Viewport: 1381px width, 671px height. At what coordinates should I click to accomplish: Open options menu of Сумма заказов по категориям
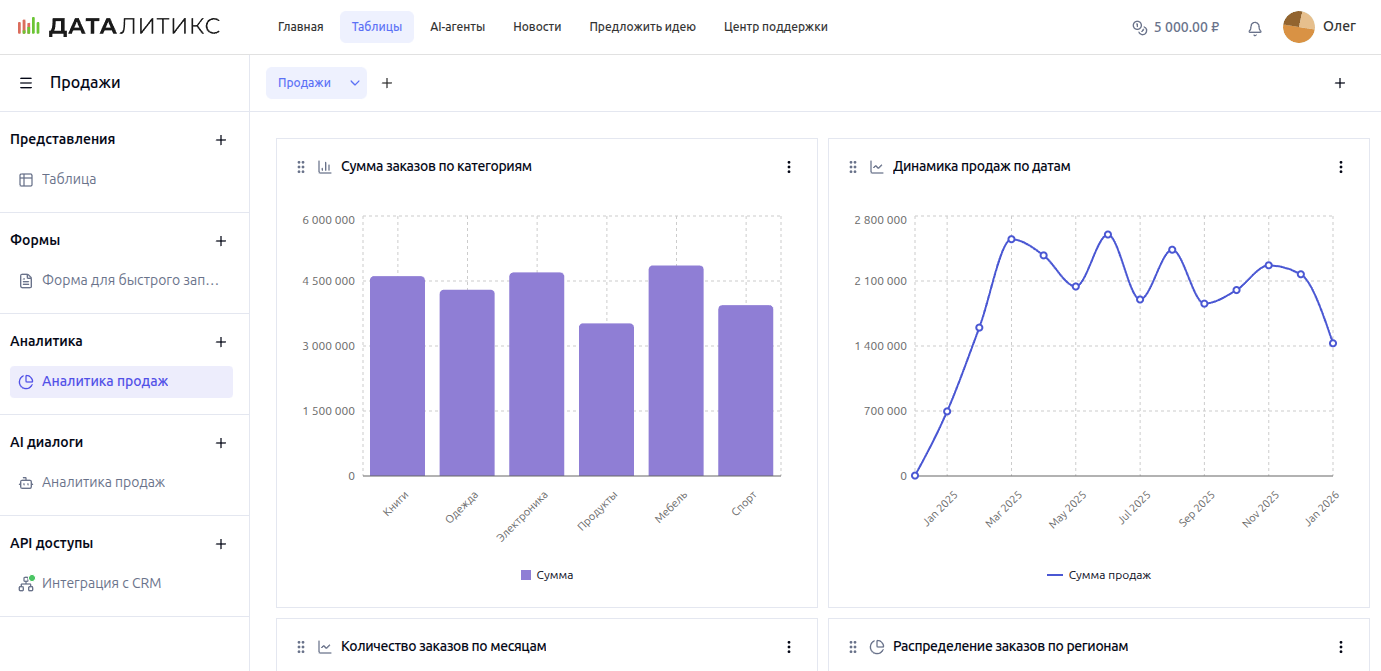789,167
